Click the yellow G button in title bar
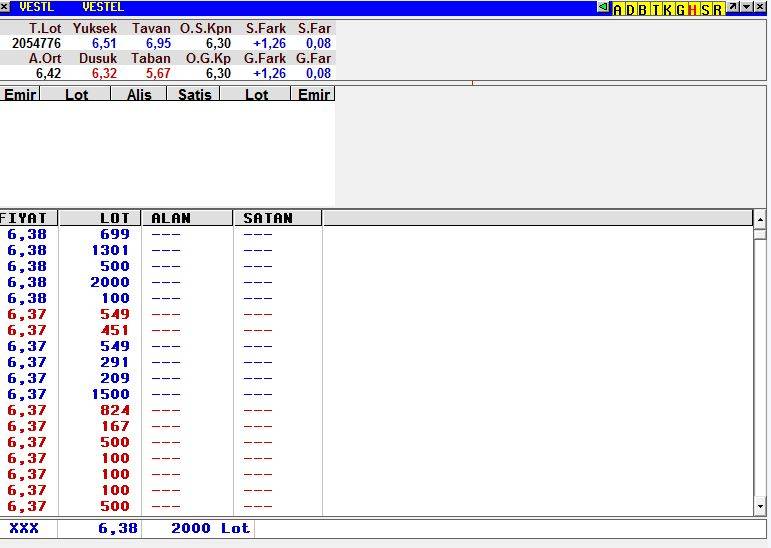This screenshot has height=548, width=771. click(680, 9)
